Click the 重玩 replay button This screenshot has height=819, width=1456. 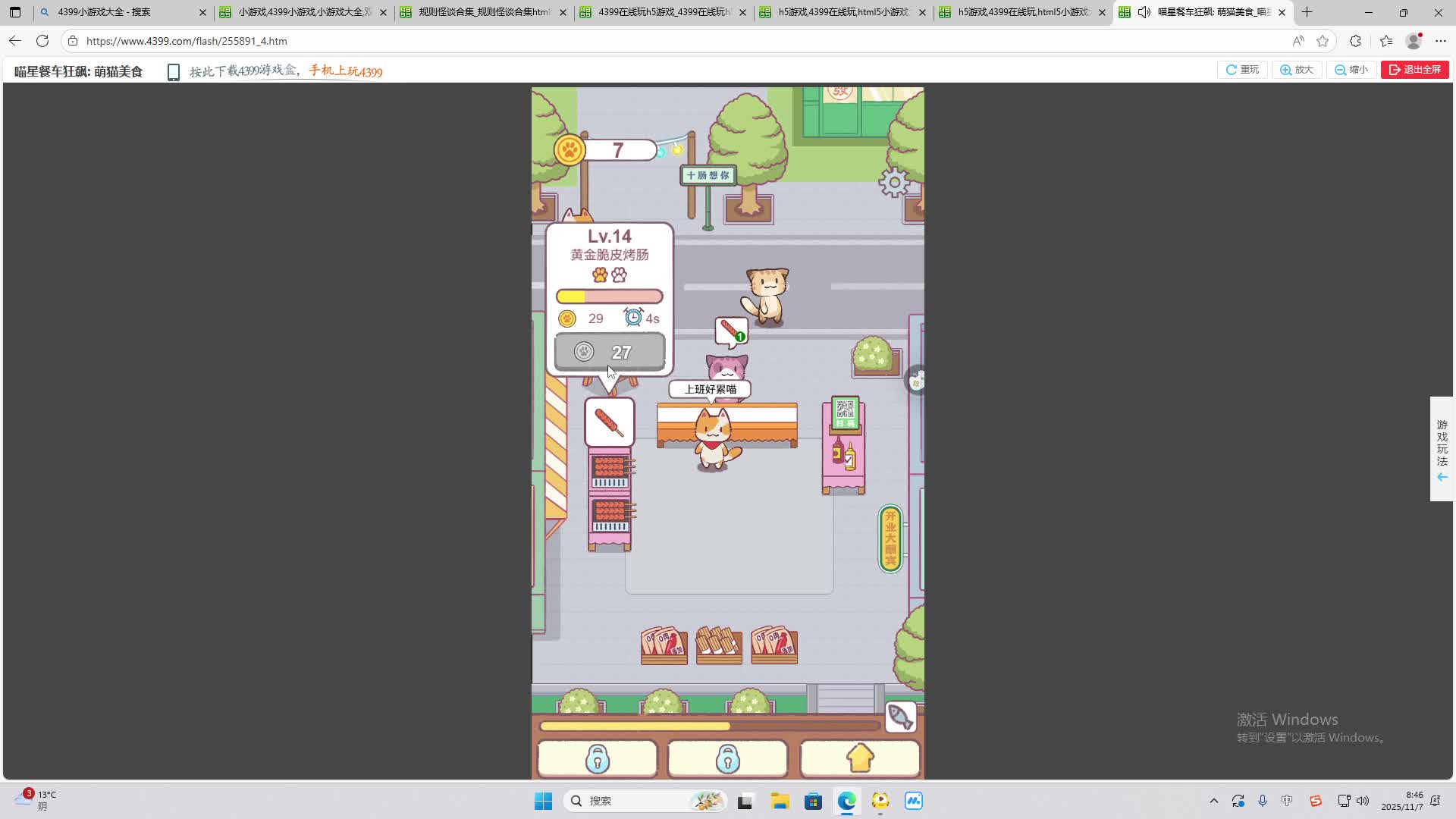tap(1242, 70)
